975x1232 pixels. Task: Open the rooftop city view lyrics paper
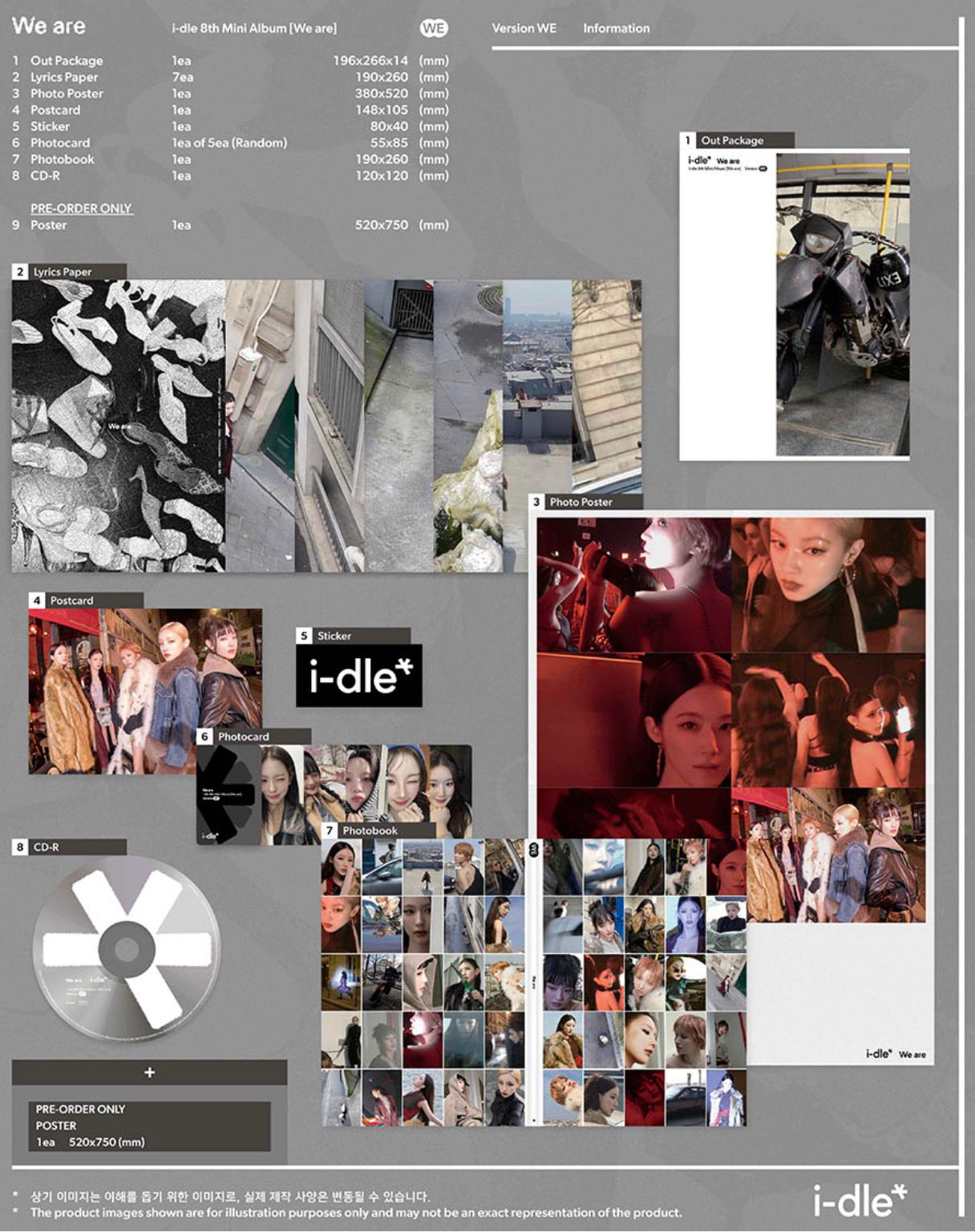click(x=537, y=426)
